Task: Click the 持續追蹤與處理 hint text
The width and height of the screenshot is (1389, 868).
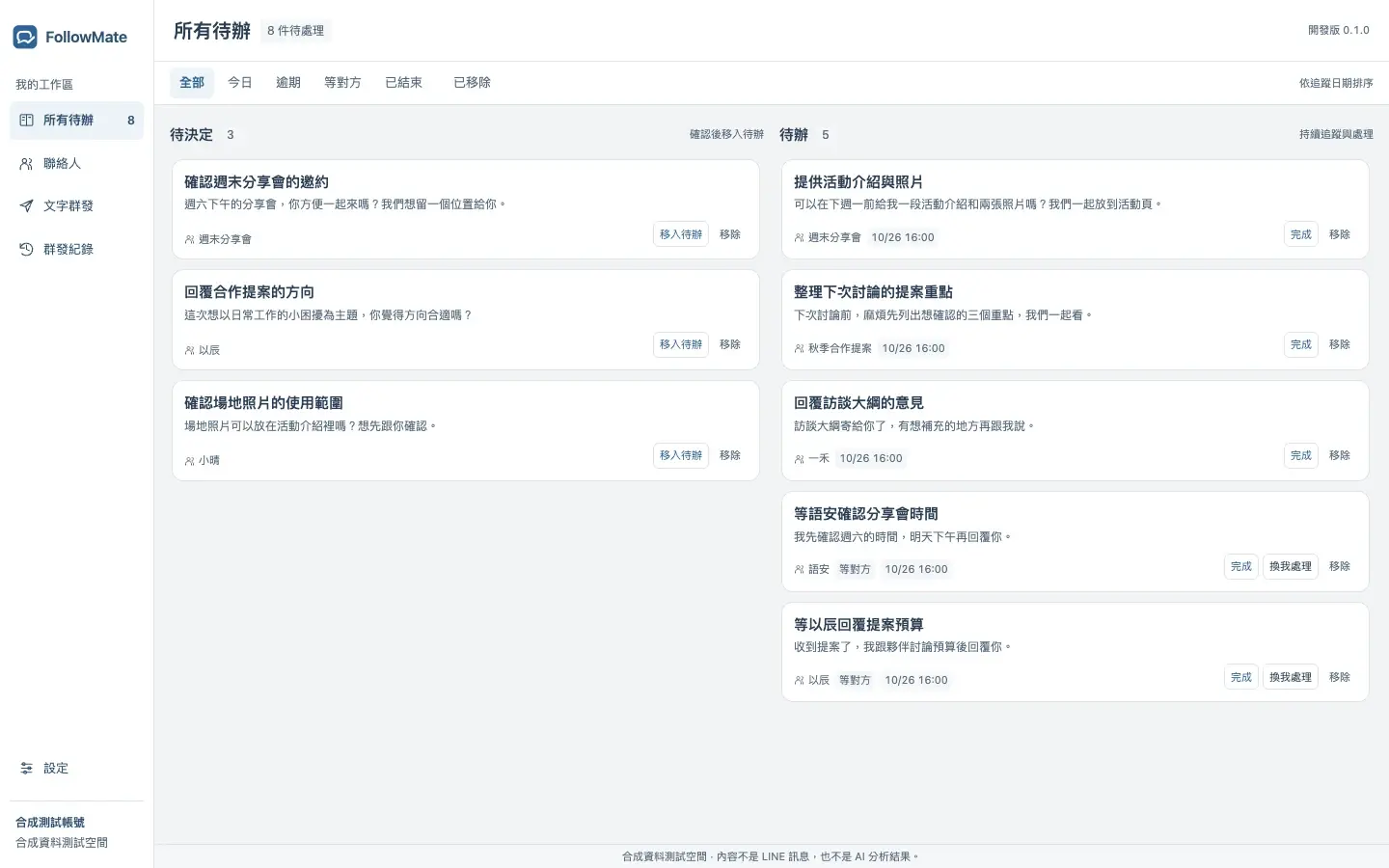Action: pyautogui.click(x=1336, y=135)
